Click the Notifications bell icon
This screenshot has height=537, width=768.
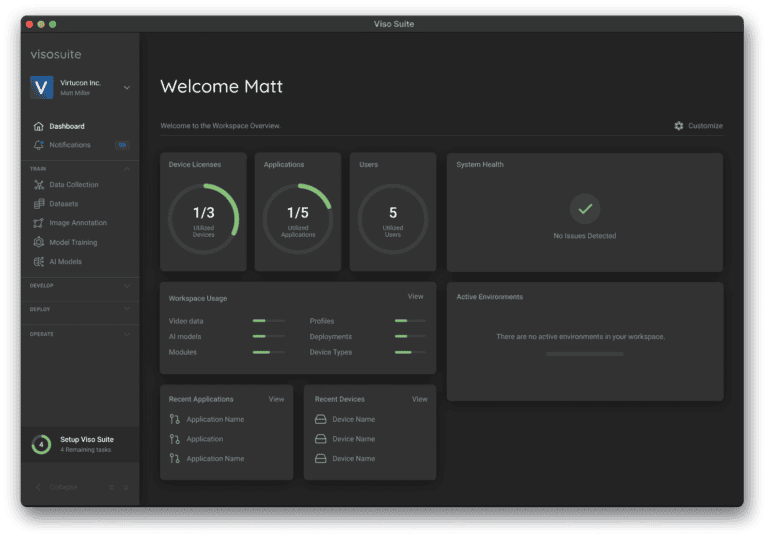pos(38,145)
